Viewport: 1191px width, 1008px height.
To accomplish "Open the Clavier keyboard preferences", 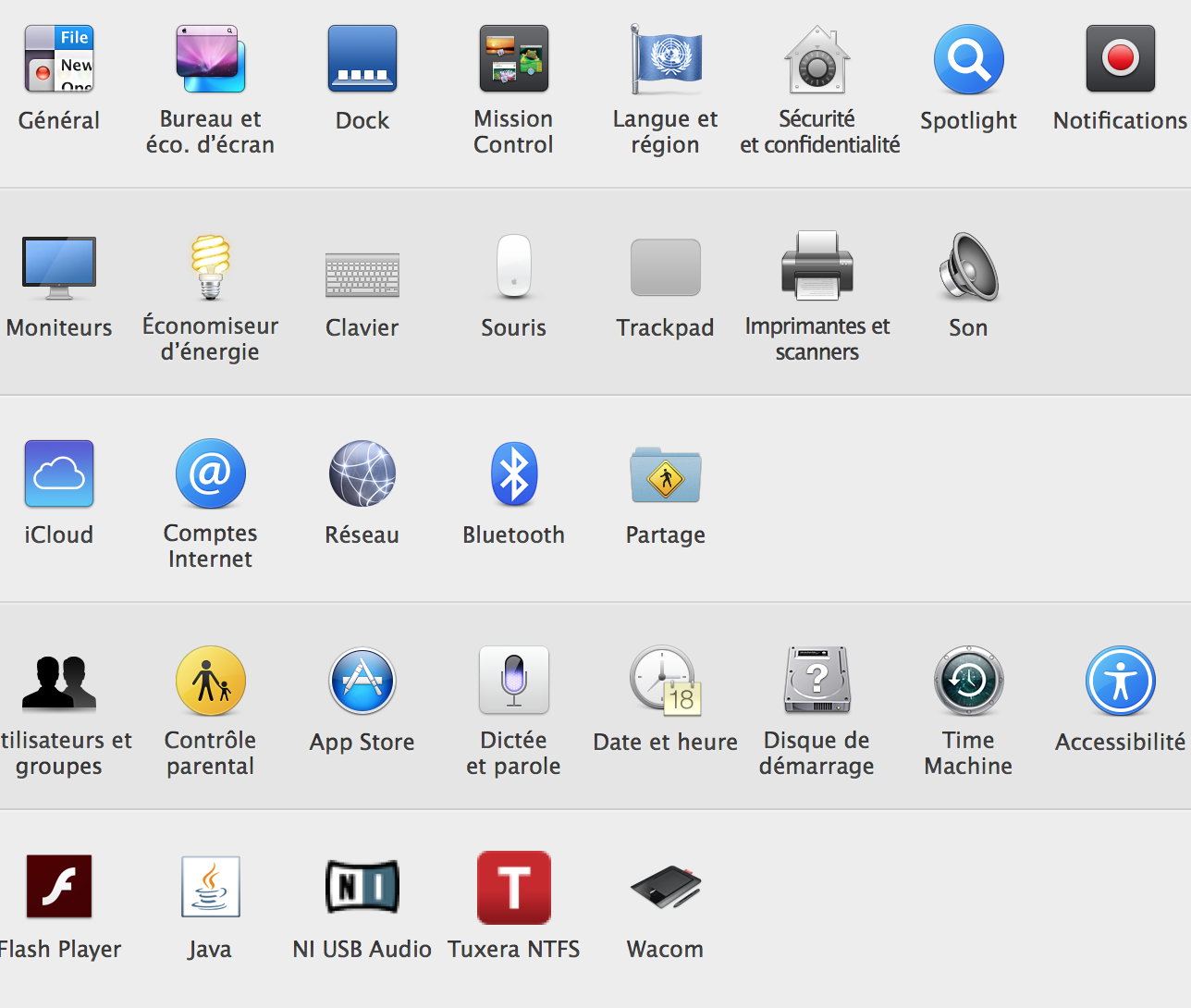I will point(362,274).
